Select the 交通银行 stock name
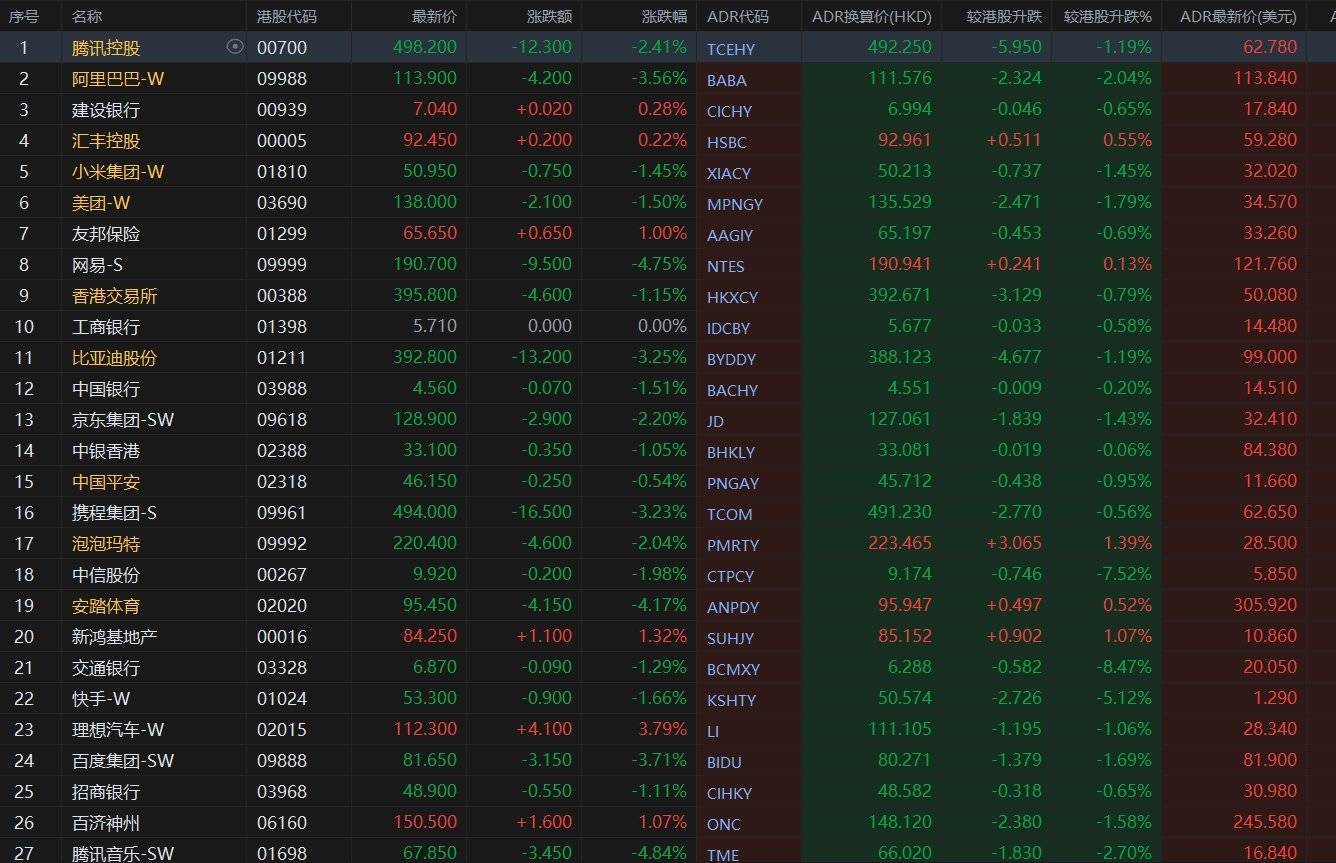Image resolution: width=1336 pixels, height=863 pixels. [106, 667]
